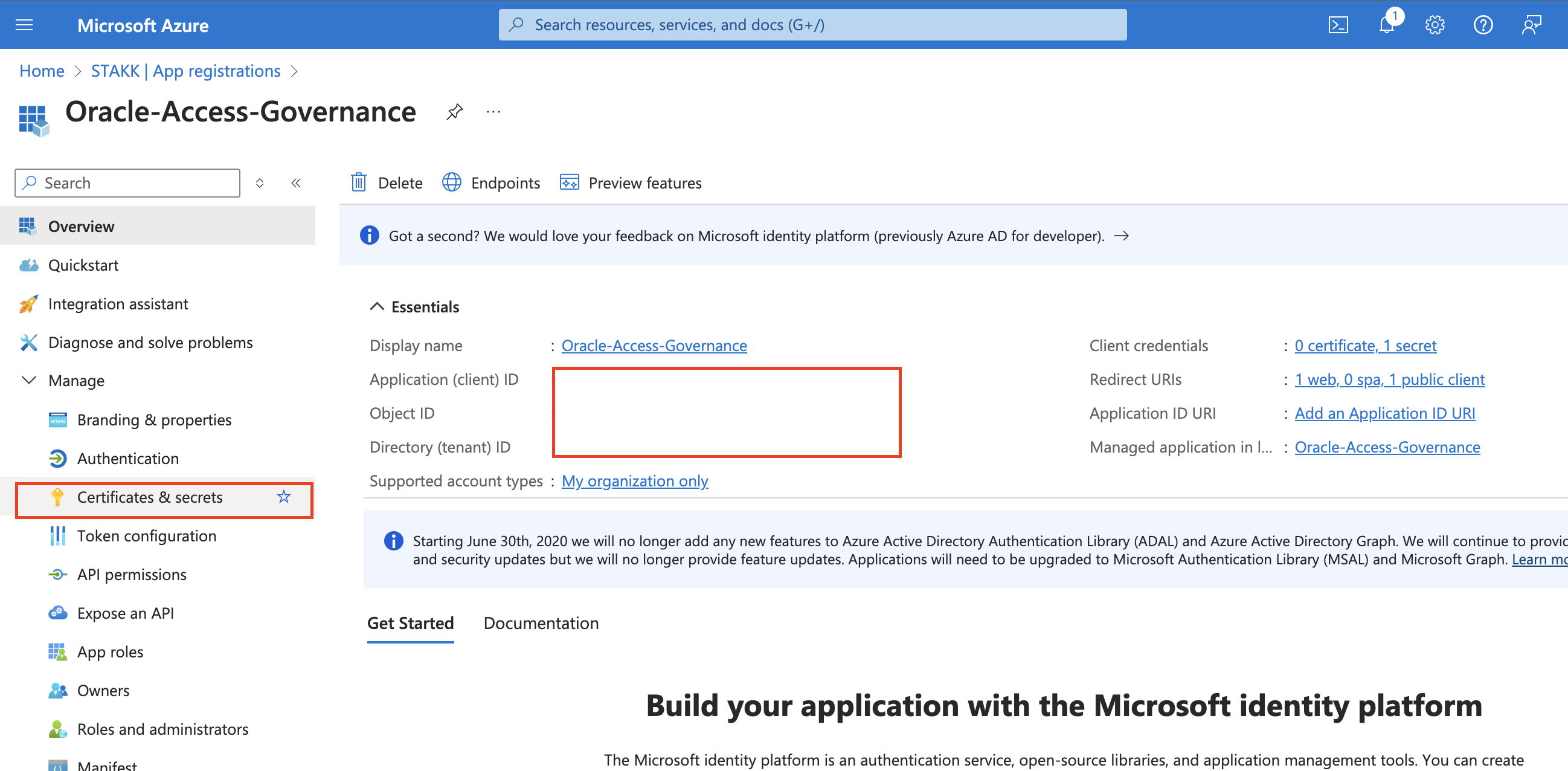Viewport: 1568px width, 771px height.
Task: Click the Owners people icon
Action: pos(58,691)
